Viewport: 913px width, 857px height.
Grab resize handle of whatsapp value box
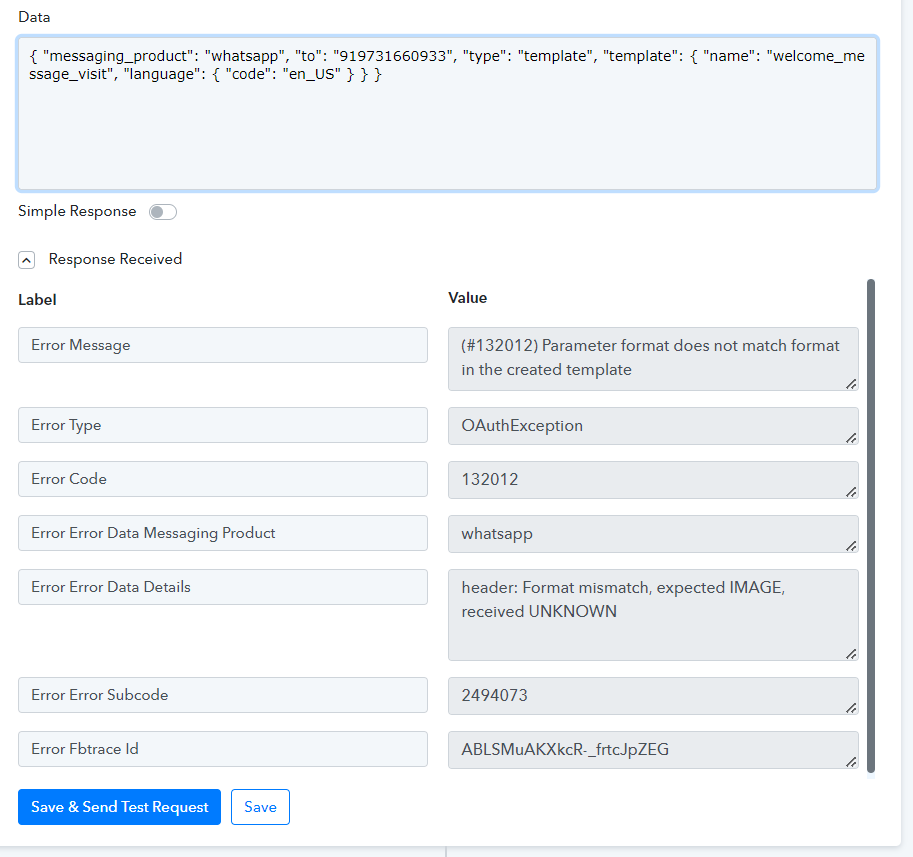point(851,546)
